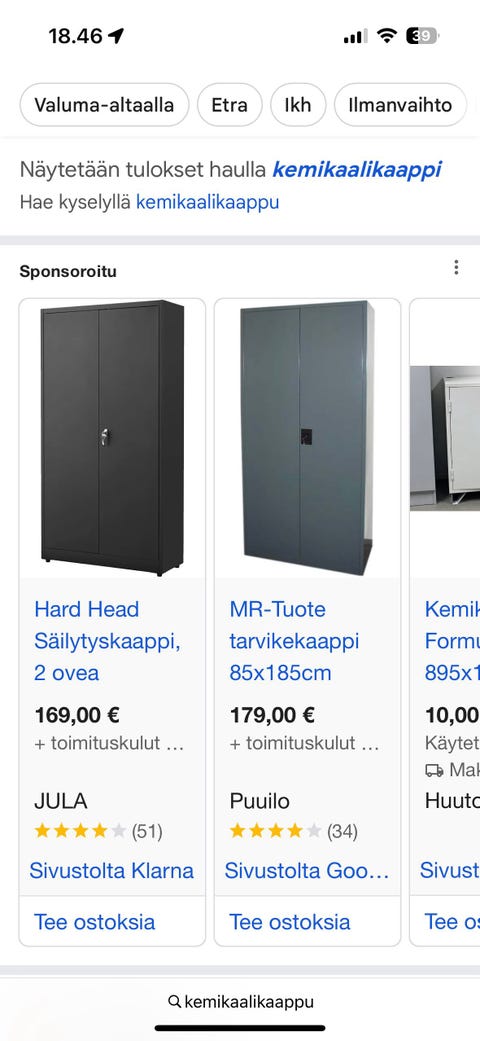Tap Tee ostoksia under Puuilo product

[289, 921]
